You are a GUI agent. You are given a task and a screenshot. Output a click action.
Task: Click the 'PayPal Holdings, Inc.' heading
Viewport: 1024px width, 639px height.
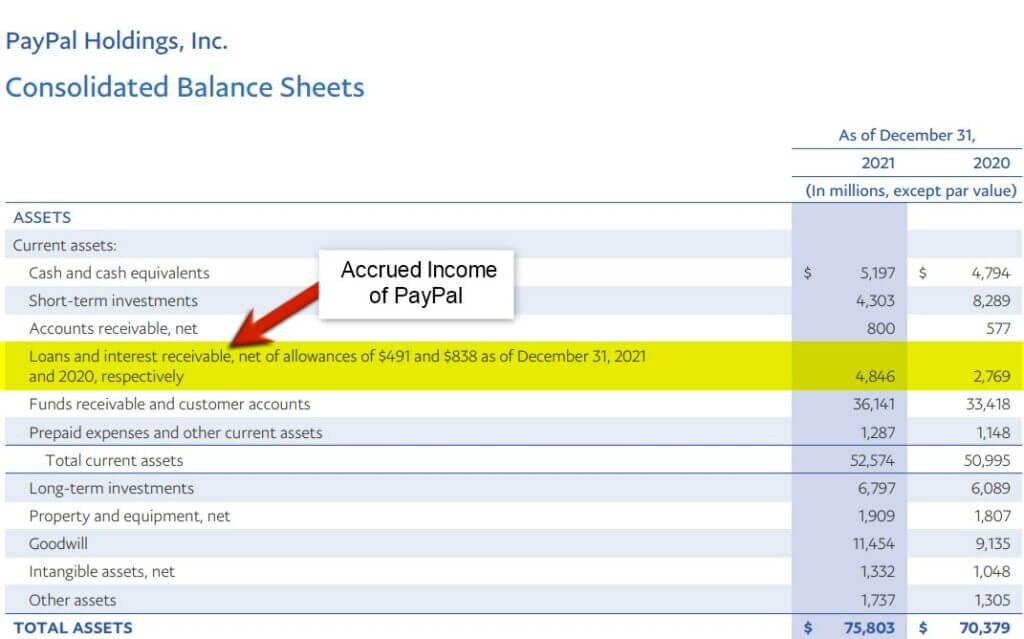click(x=116, y=41)
